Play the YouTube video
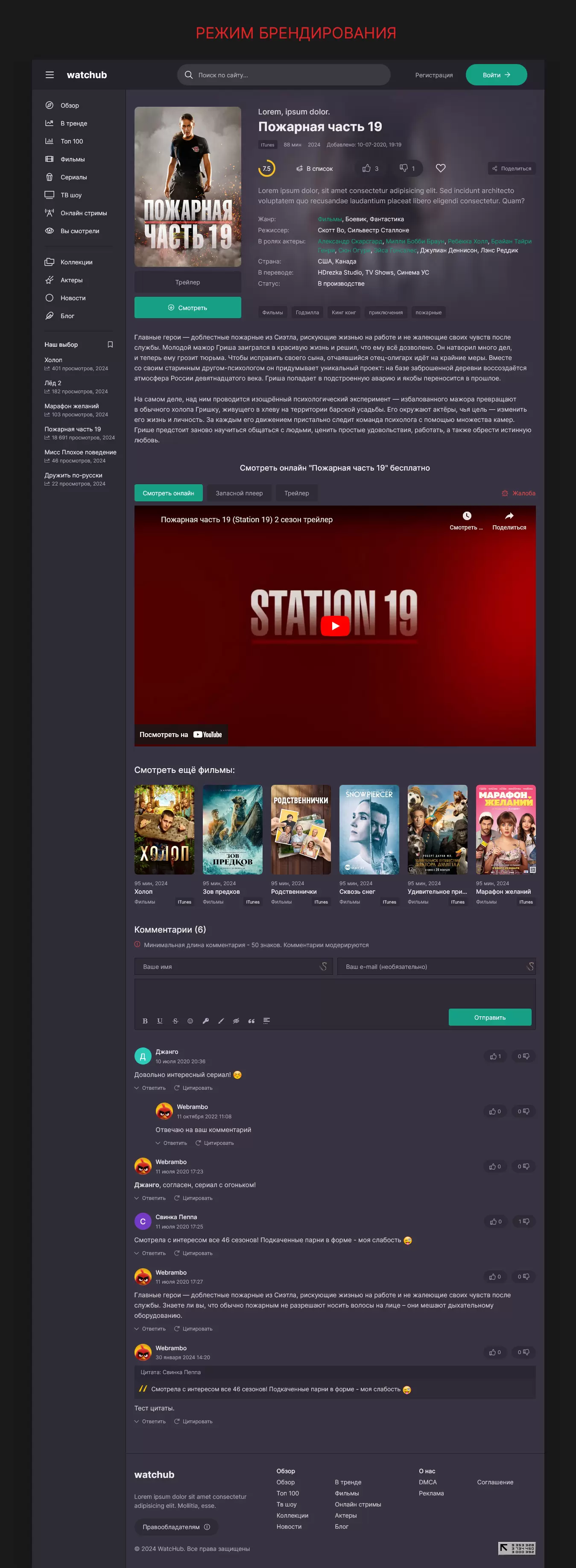Screen dimensions: 576x1568 pyautogui.click(x=335, y=626)
